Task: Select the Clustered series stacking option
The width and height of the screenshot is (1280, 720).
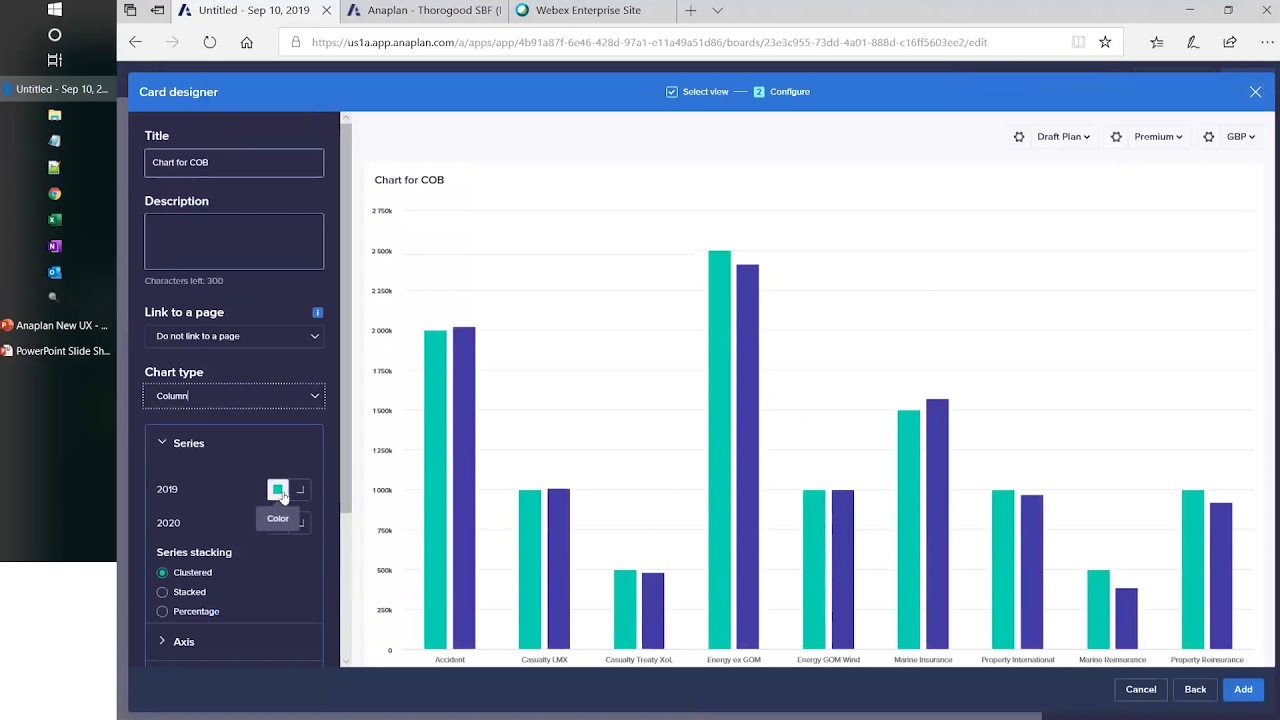Action: coord(162,573)
